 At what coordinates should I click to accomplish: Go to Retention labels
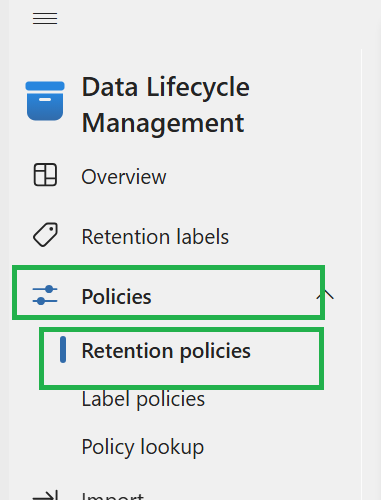click(155, 236)
